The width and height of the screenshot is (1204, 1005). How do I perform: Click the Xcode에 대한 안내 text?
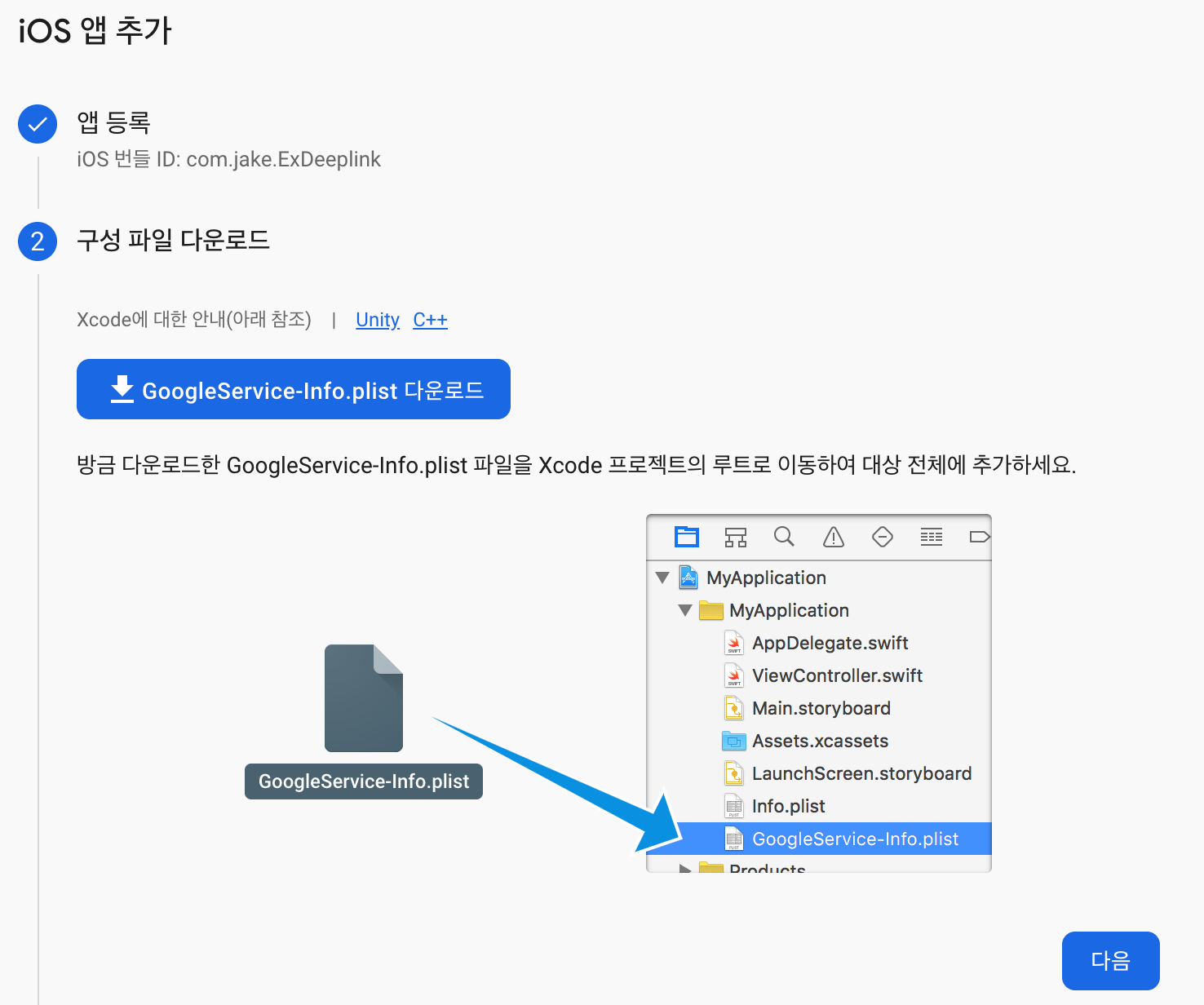[194, 319]
